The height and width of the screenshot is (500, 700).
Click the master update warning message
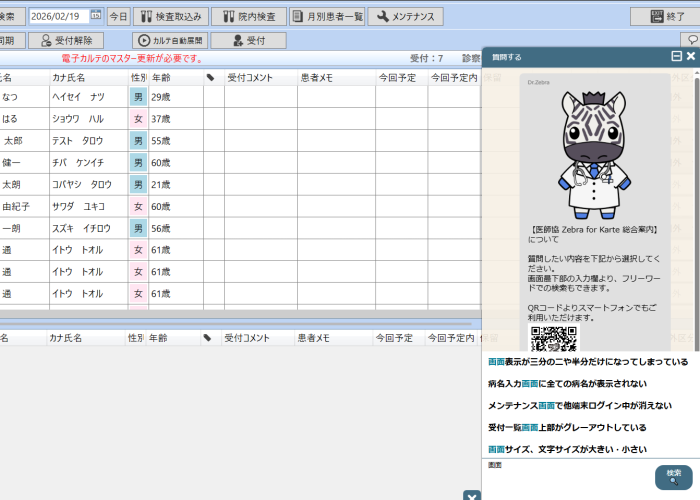[132, 58]
